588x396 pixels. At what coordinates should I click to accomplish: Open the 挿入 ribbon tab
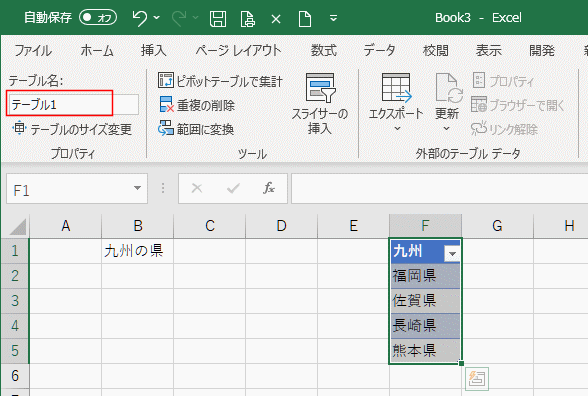click(x=154, y=50)
